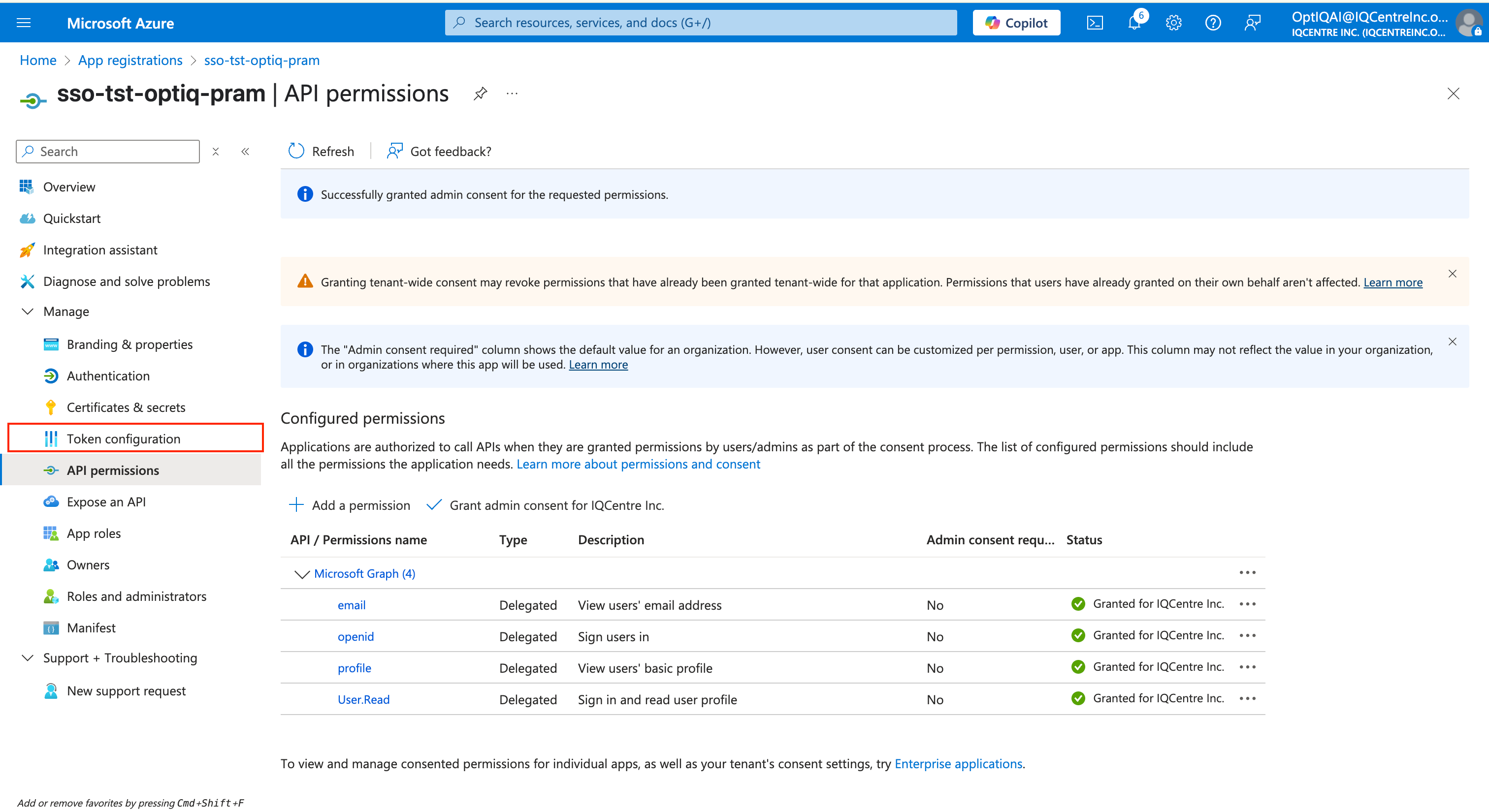Collapse the Microsoft Graph permissions group

(x=302, y=574)
